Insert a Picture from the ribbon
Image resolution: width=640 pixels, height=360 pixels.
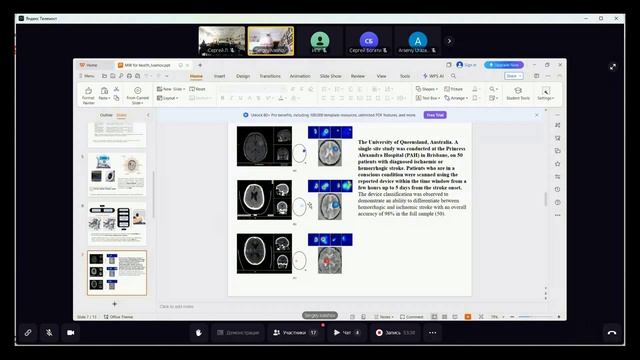pos(453,89)
